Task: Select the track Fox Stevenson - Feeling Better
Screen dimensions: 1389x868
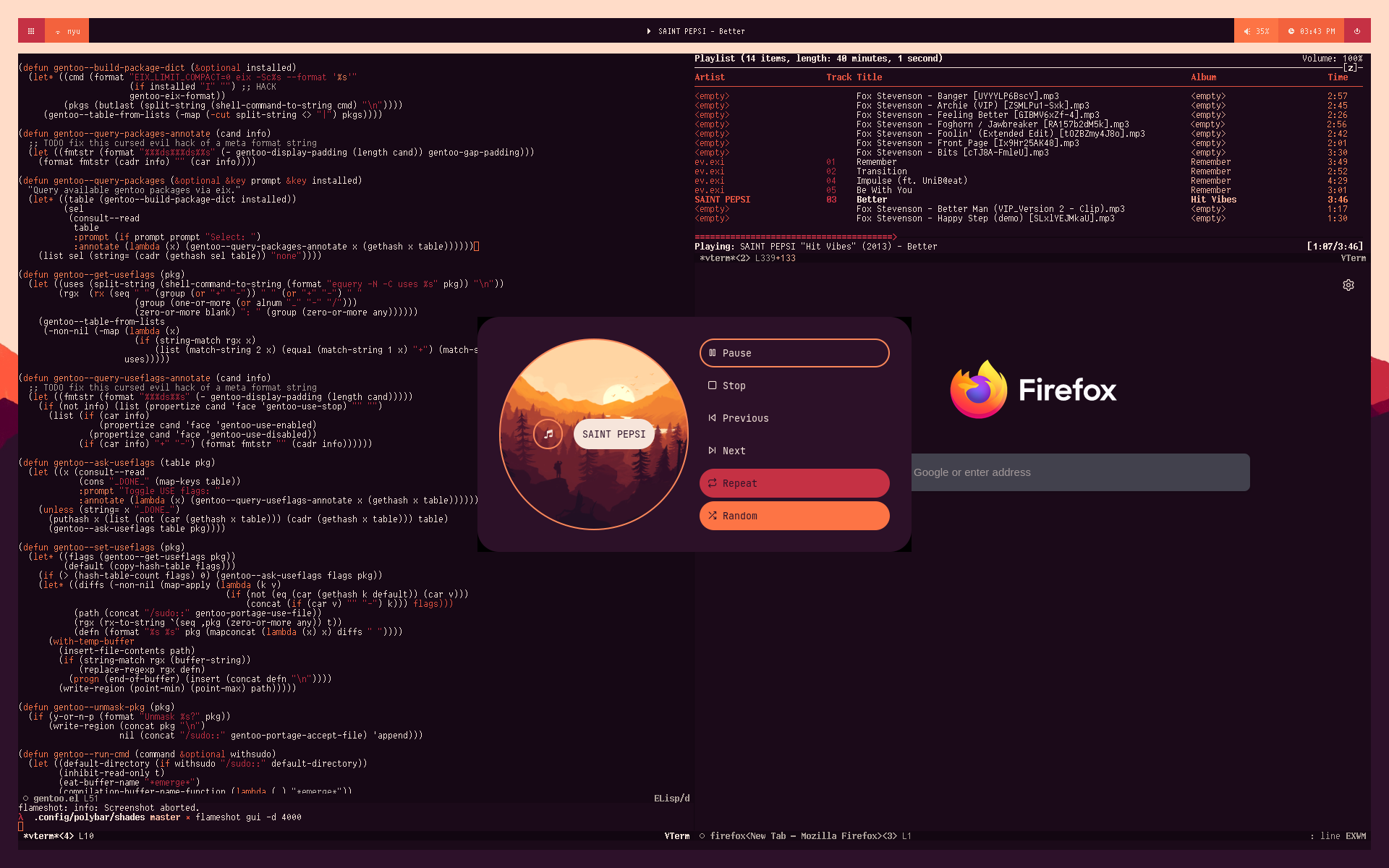Action: pyautogui.click(x=1029, y=115)
